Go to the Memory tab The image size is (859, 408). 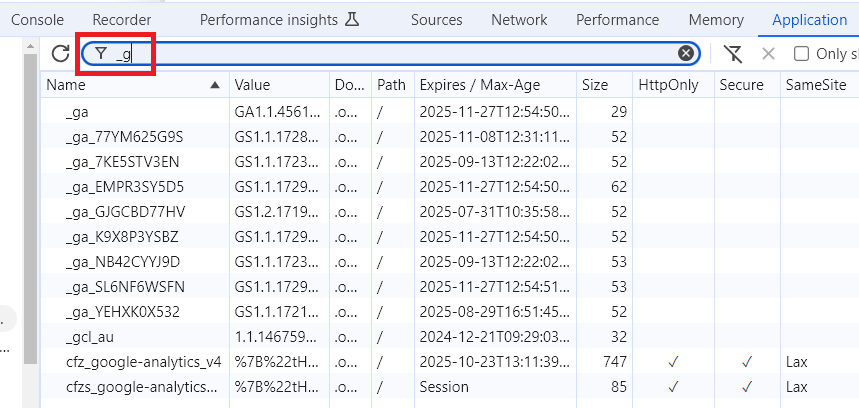pyautogui.click(x=716, y=20)
